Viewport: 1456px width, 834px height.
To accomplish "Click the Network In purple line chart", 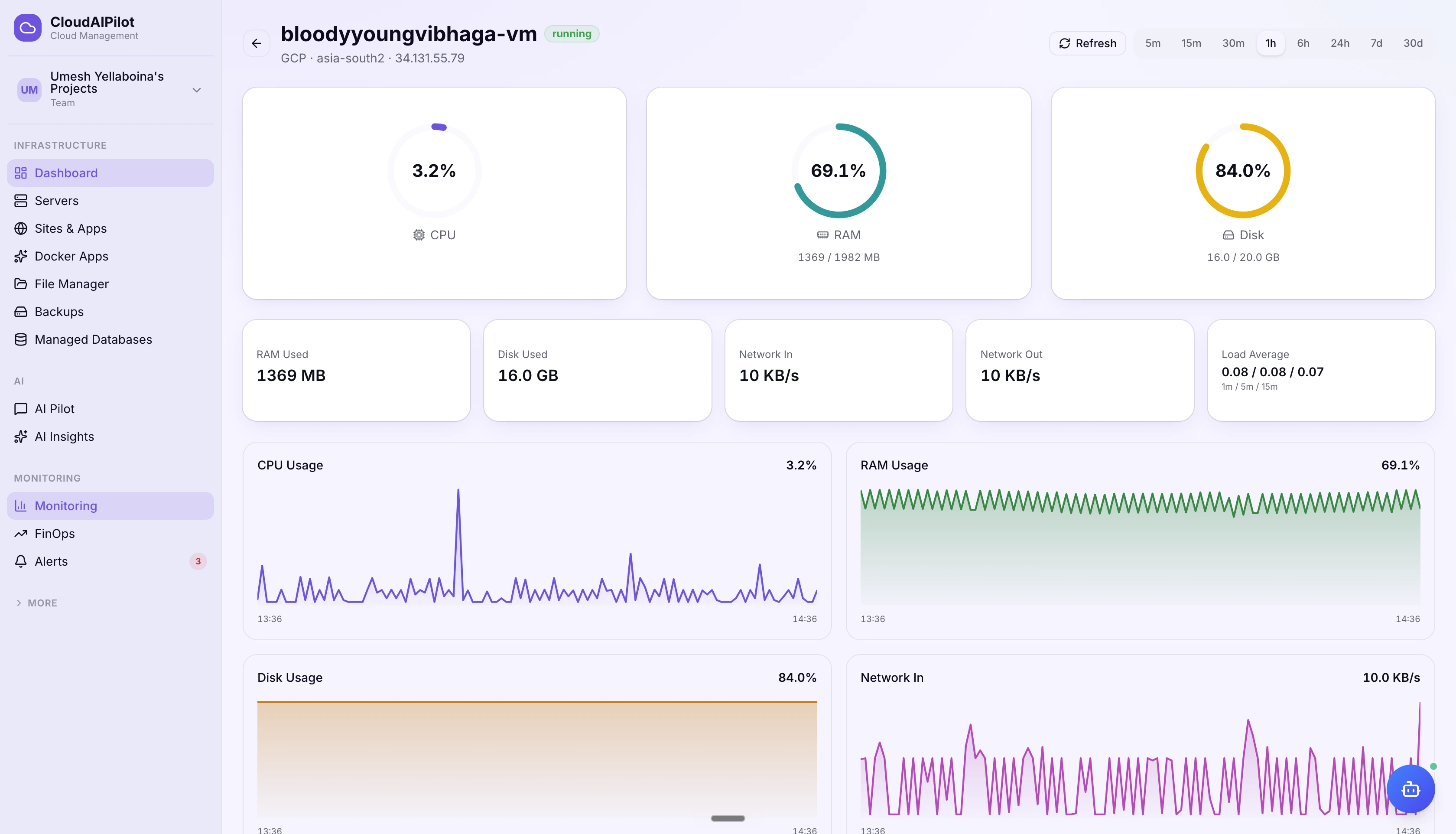I will tap(1140, 759).
